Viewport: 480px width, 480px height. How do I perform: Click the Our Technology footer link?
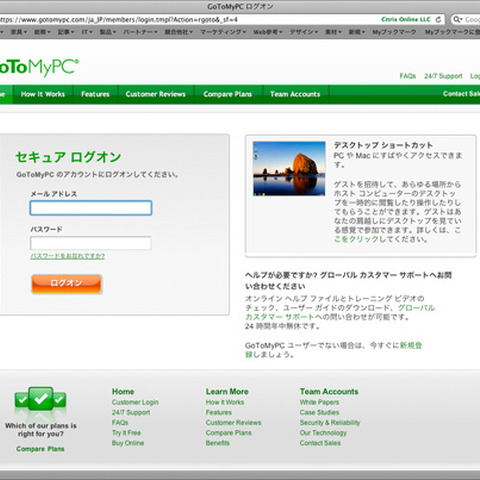coord(323,433)
